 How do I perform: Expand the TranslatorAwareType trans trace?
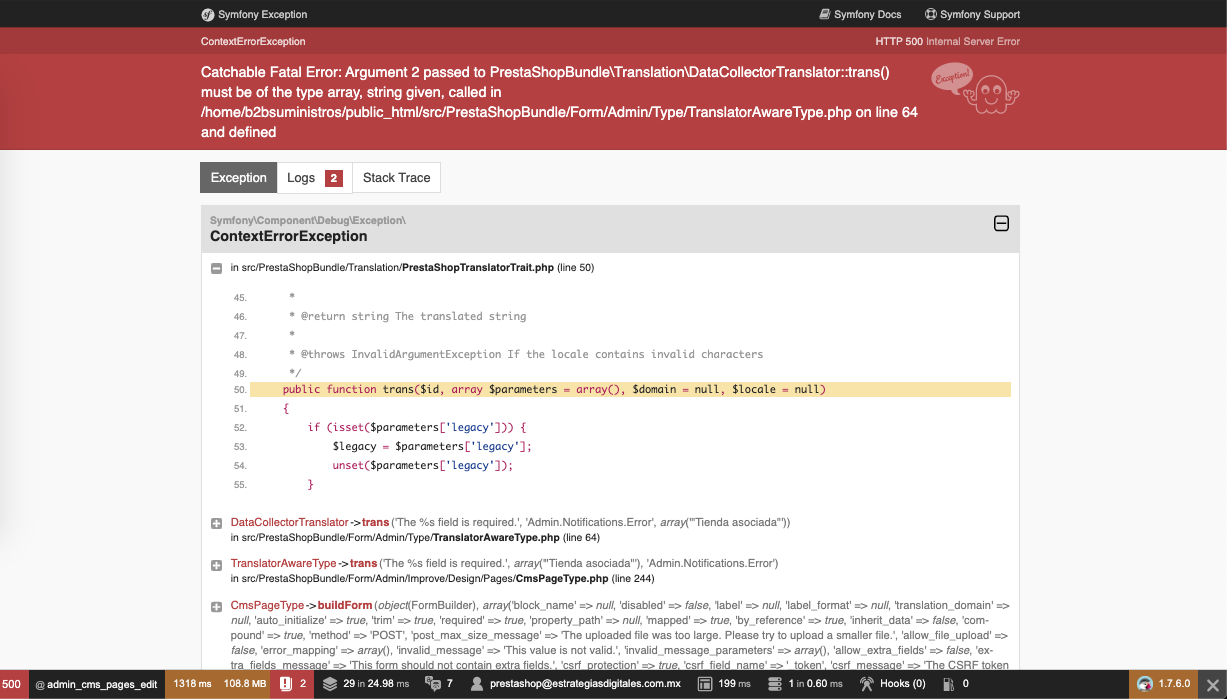[x=216, y=565]
